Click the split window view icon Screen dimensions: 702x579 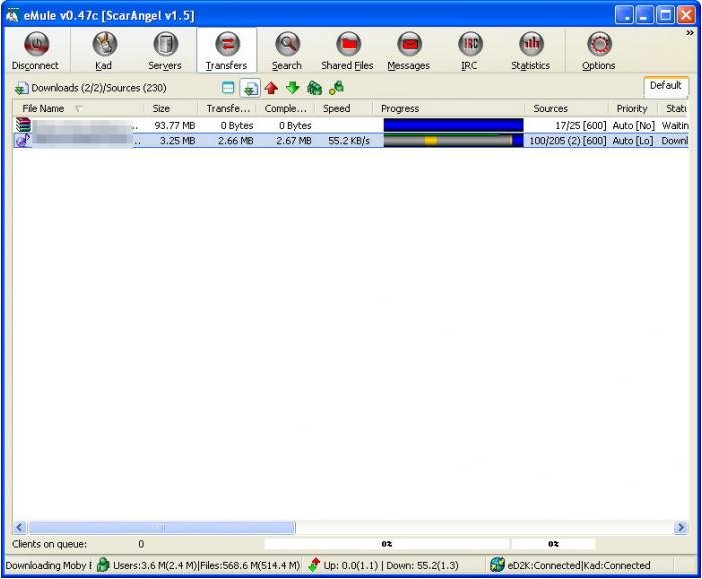point(228,88)
